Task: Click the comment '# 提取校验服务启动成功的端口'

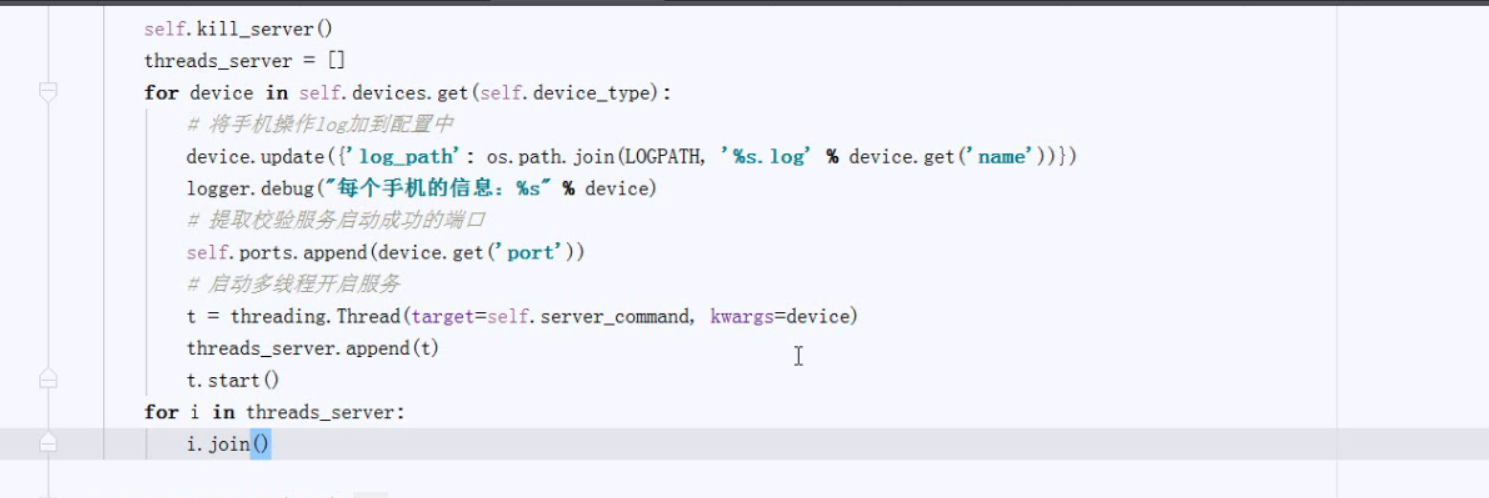Action: [x=336, y=221]
